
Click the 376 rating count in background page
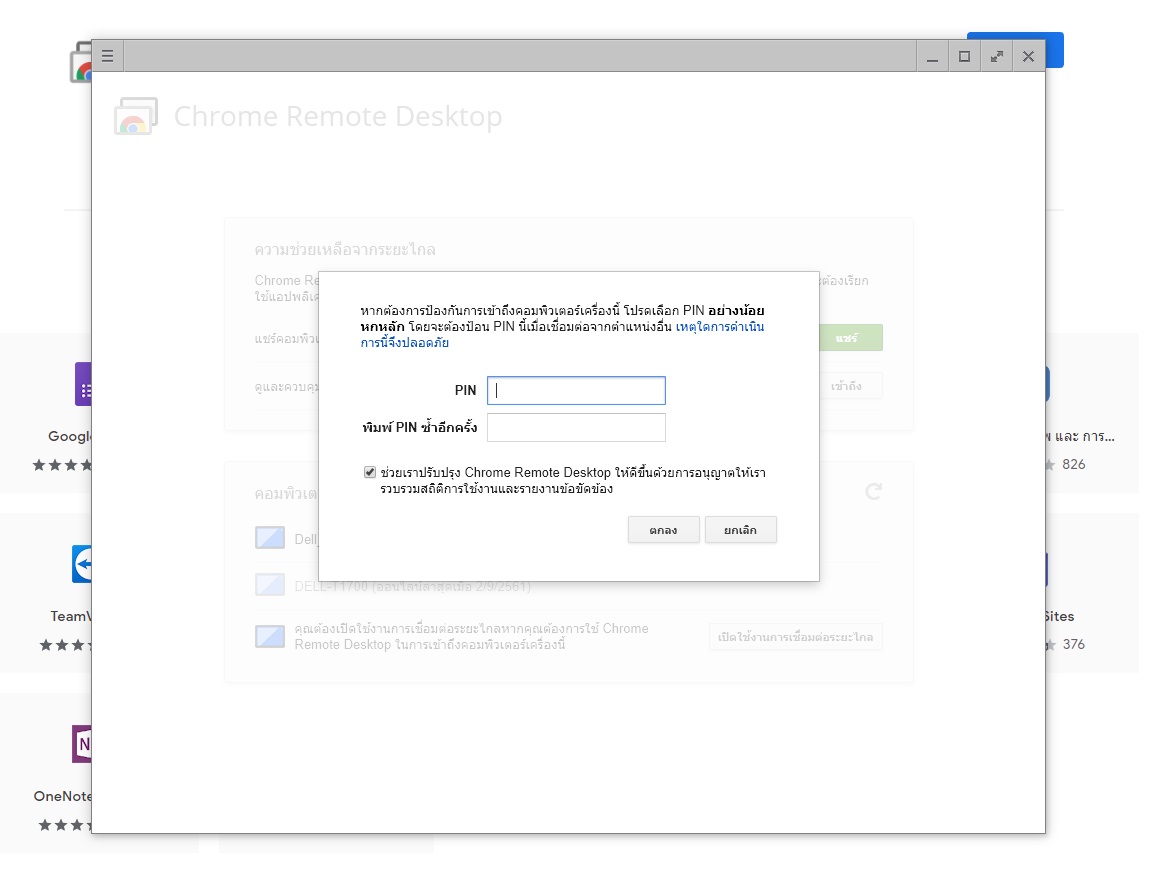(x=1074, y=644)
